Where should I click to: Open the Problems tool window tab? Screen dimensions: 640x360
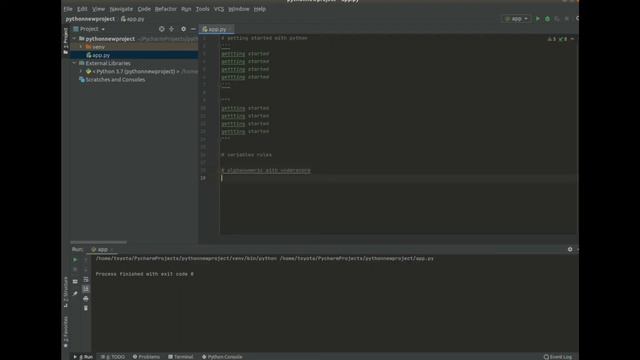pos(146,357)
